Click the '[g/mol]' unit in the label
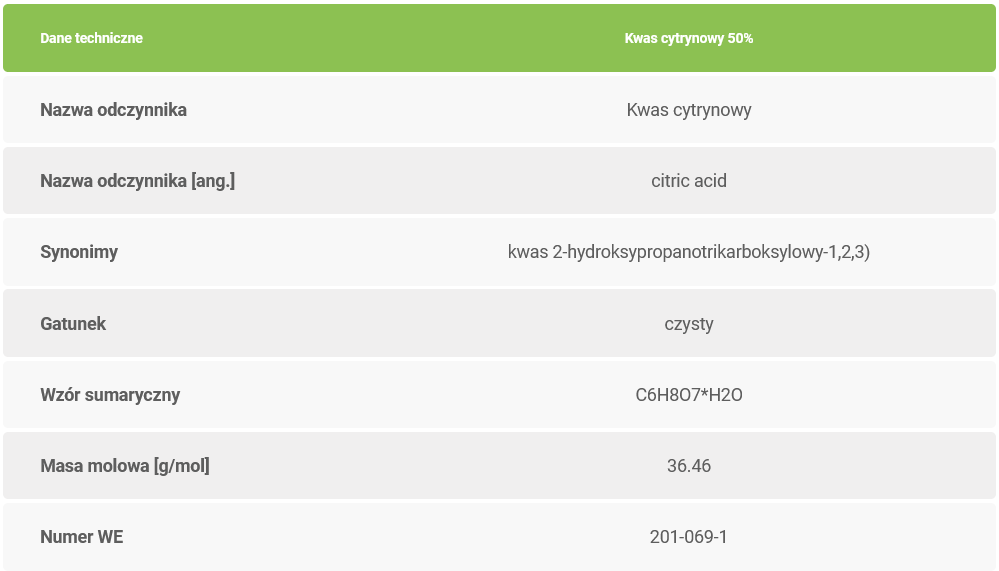The image size is (999, 571). pyautogui.click(x=182, y=466)
